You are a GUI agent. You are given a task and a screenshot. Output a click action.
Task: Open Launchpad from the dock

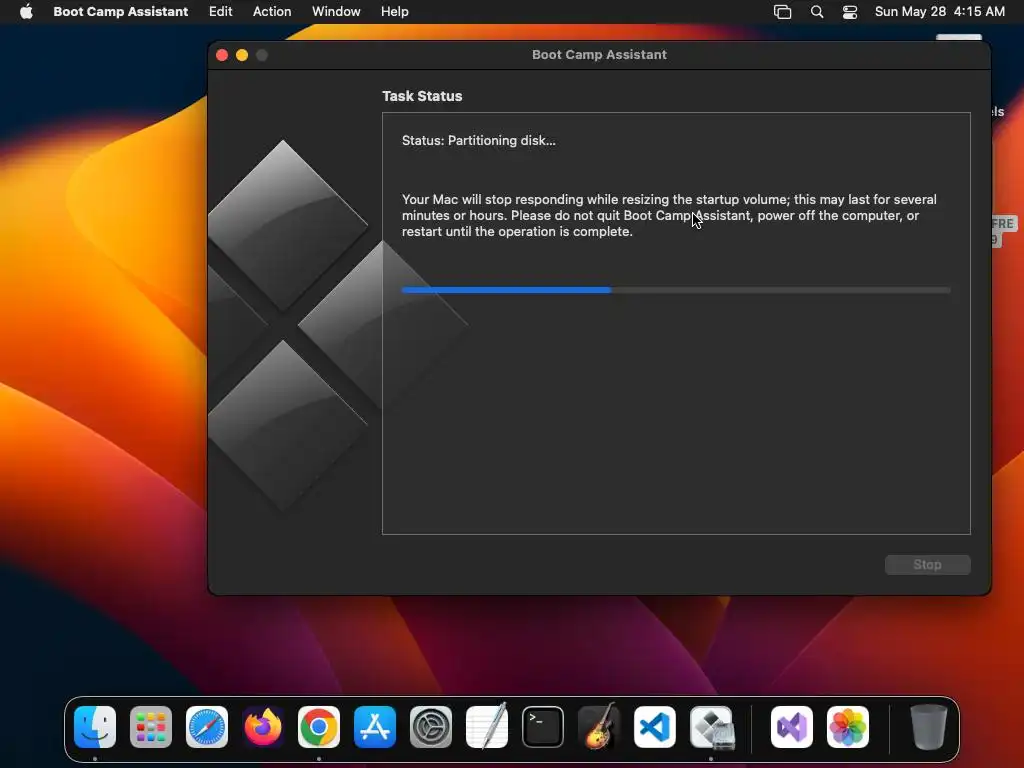coord(151,727)
